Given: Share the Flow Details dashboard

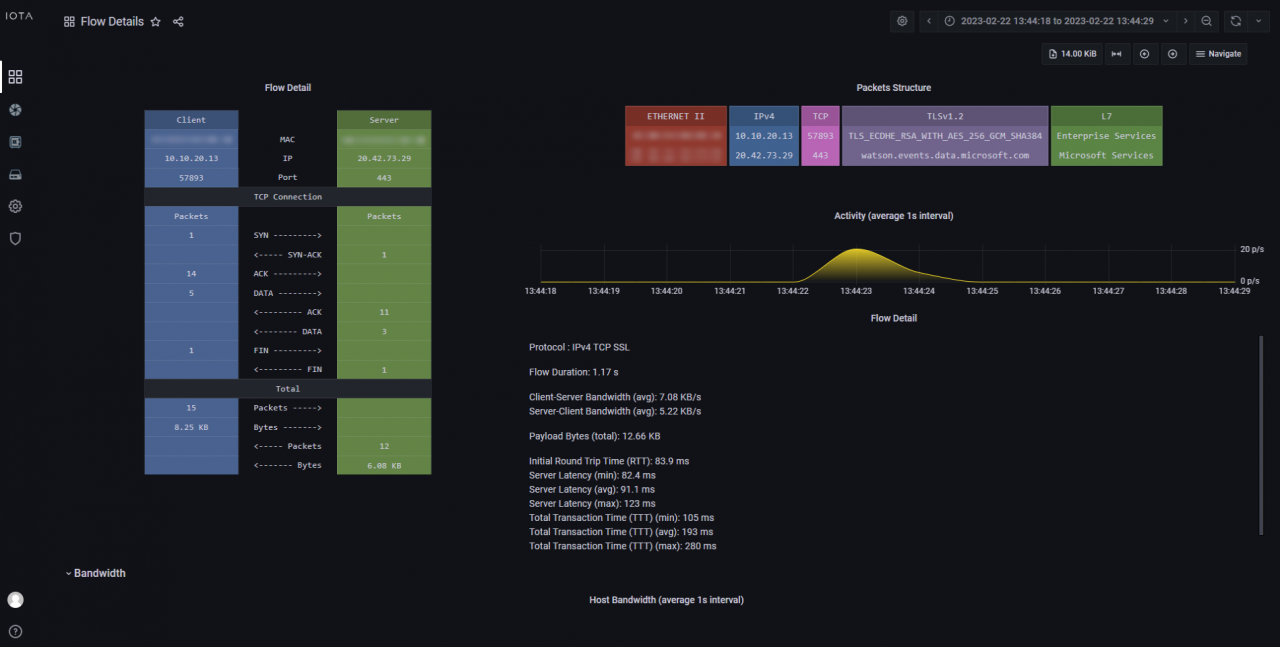Looking at the screenshot, I should pyautogui.click(x=177, y=21).
